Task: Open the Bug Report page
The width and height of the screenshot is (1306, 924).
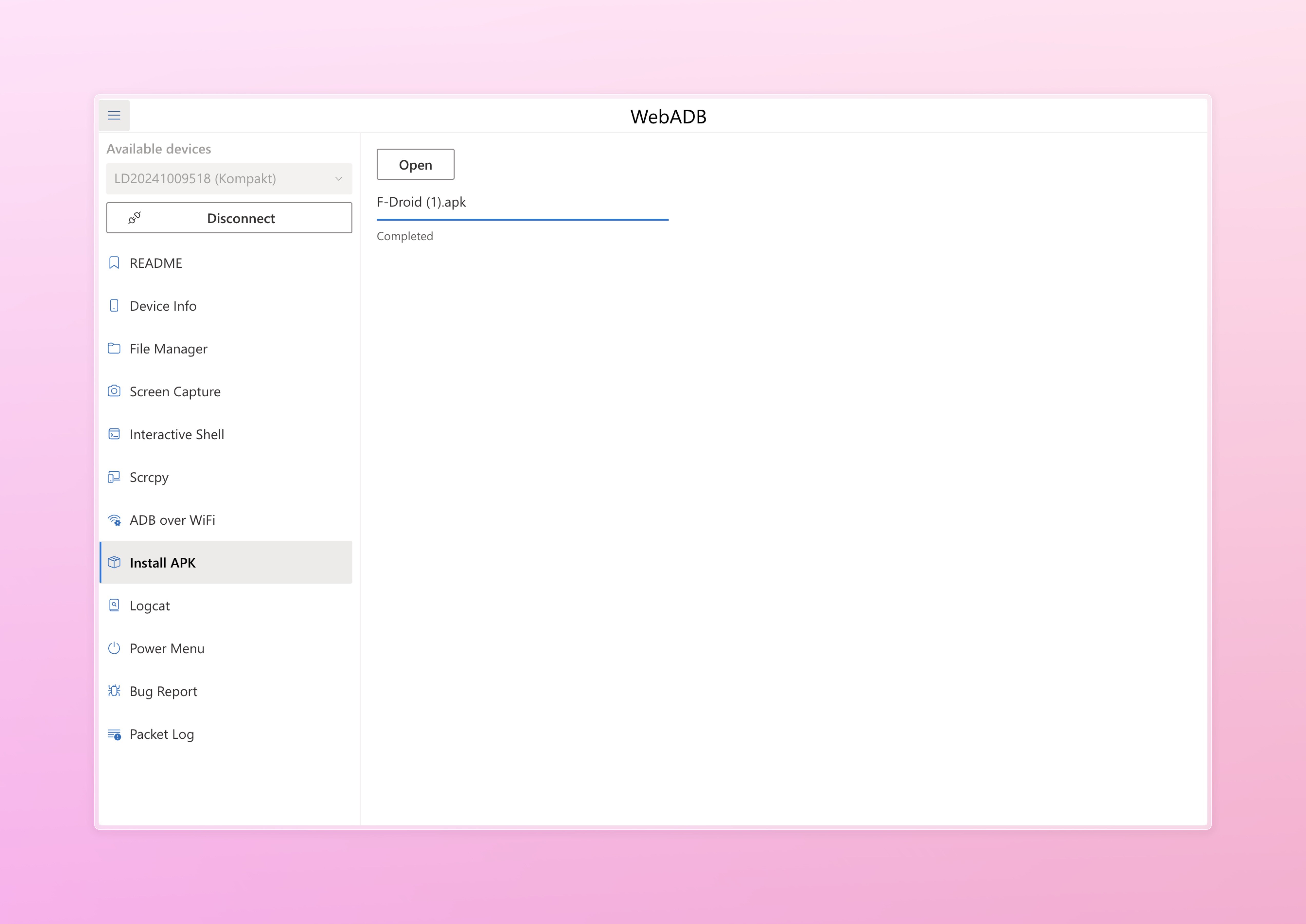Action: click(x=226, y=691)
